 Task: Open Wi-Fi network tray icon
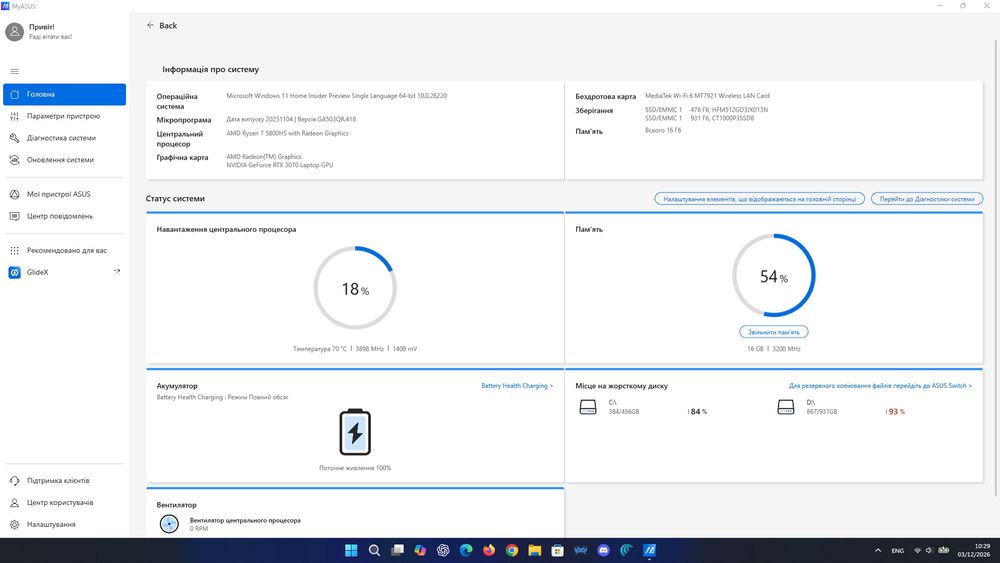point(918,550)
